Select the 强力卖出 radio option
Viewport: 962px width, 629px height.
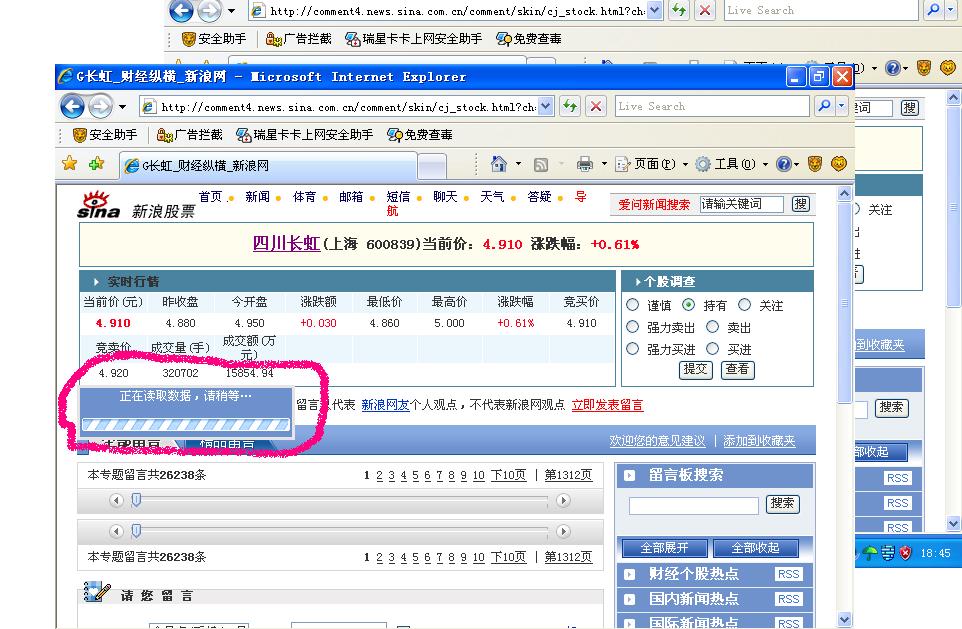pyautogui.click(x=633, y=327)
